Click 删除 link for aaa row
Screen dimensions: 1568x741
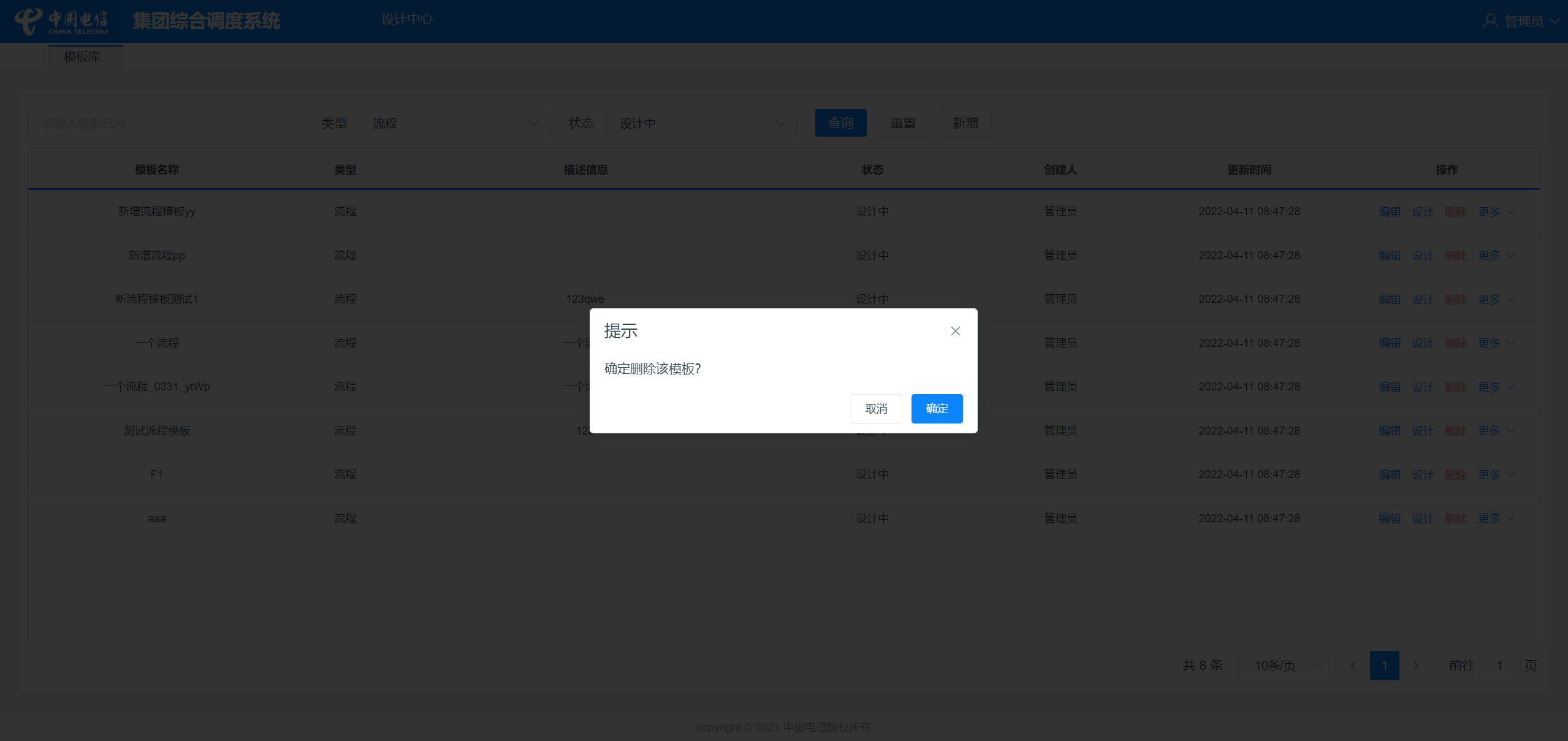pos(1455,519)
